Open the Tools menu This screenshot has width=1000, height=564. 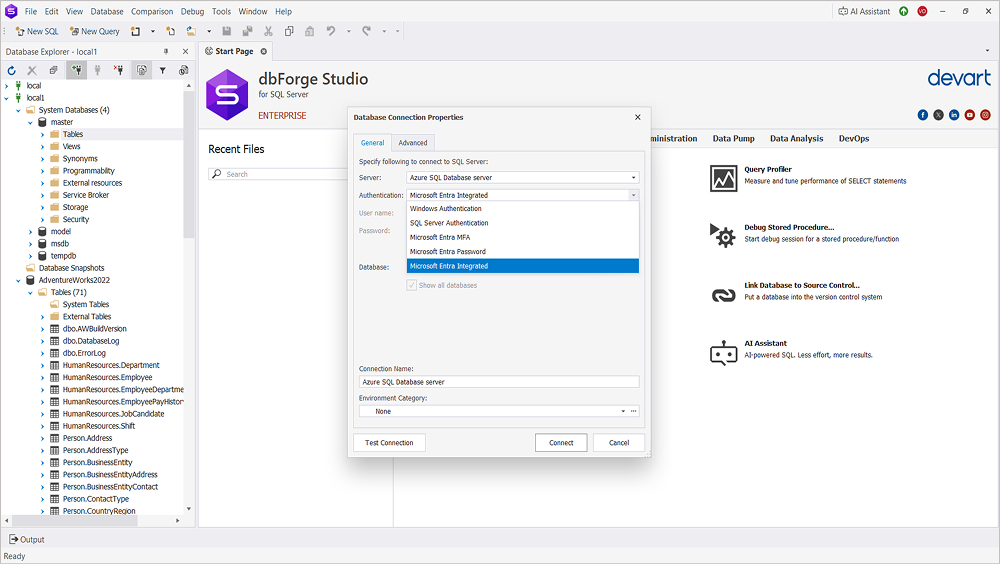(x=221, y=11)
